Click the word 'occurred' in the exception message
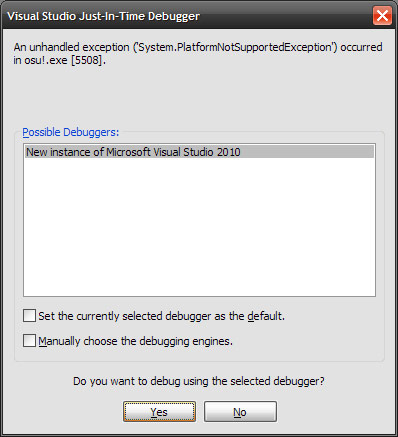 (361, 47)
